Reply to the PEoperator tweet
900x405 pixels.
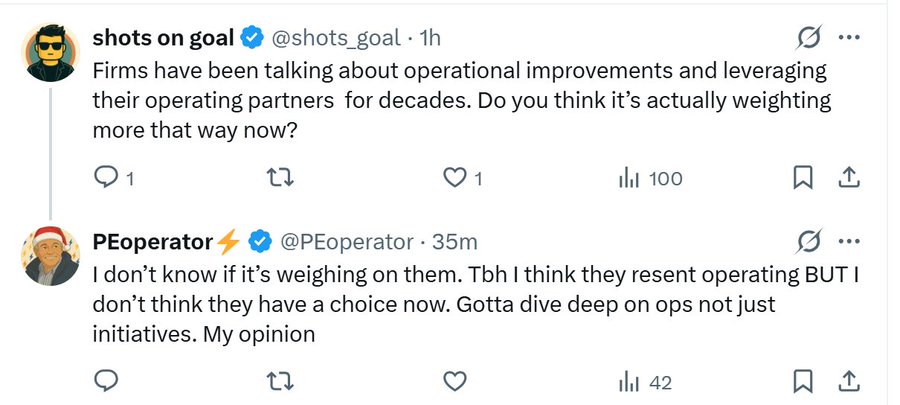105,381
